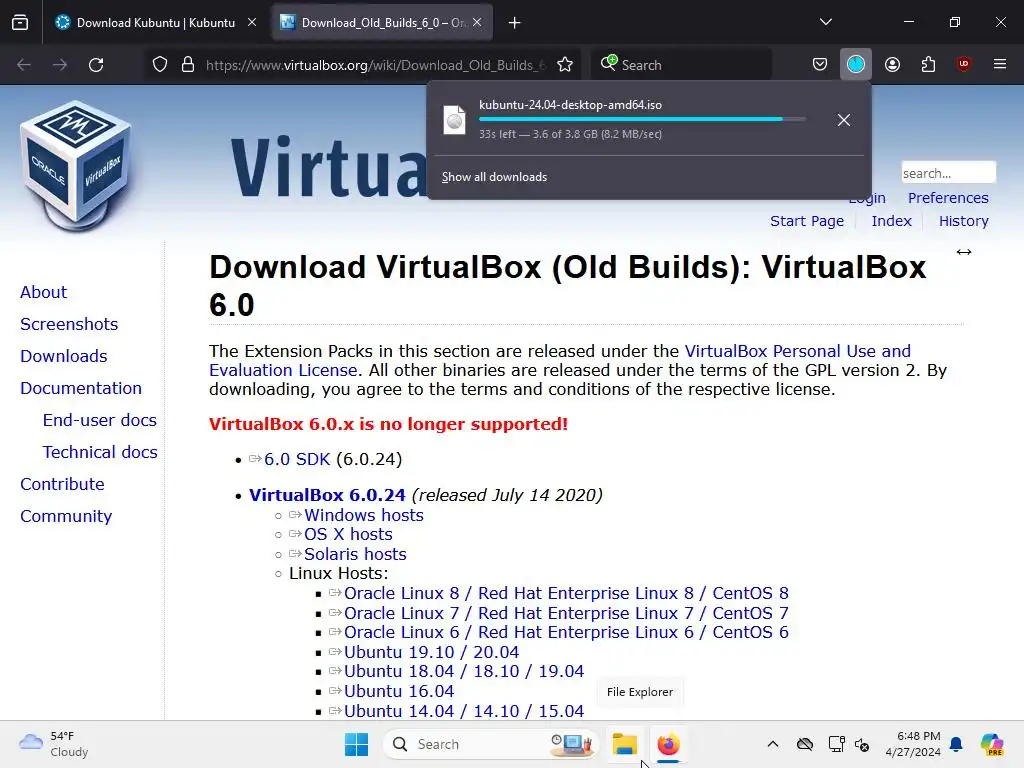Open Windows Start menu

(357, 744)
